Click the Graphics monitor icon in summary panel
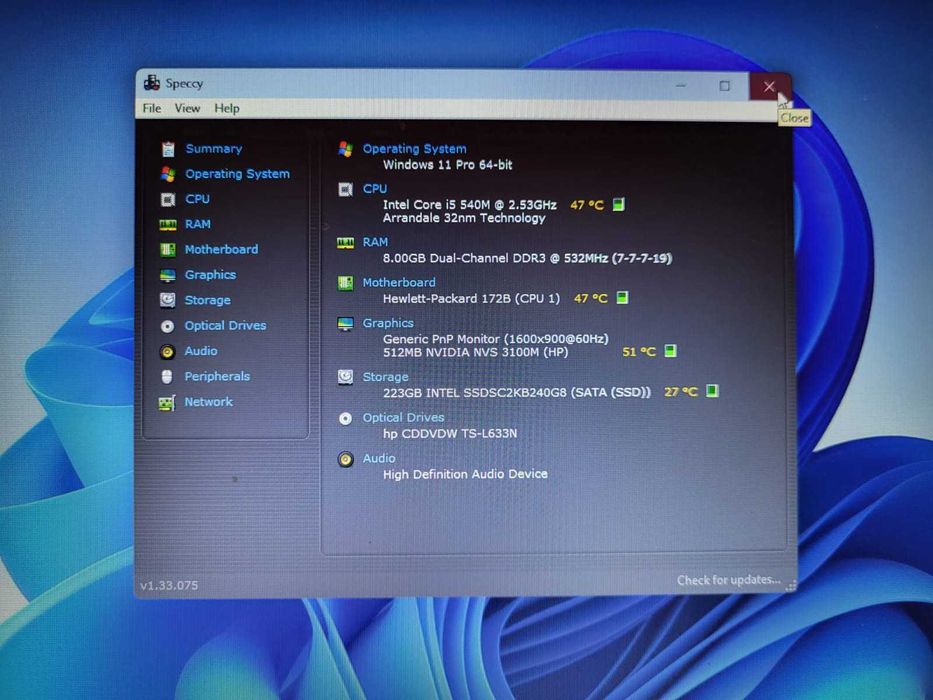Screen dimensions: 933x700 tap(346, 323)
